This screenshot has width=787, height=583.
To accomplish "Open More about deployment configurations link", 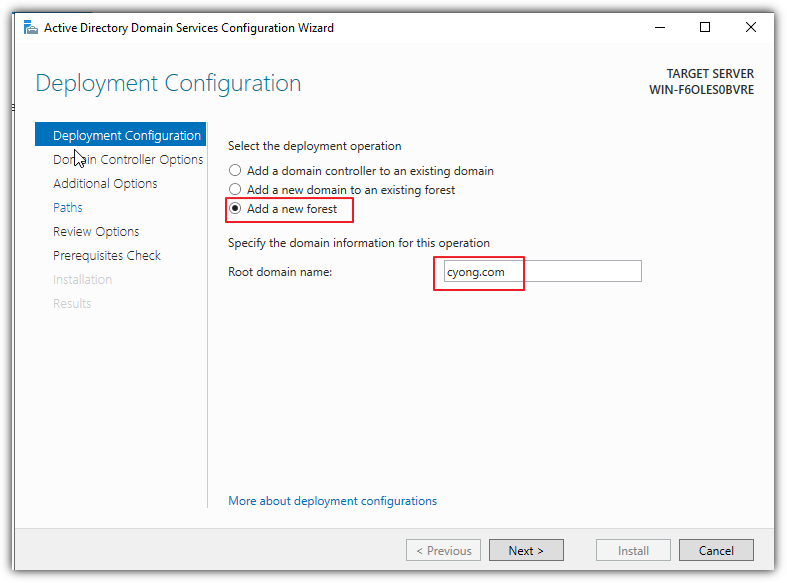I will point(332,501).
